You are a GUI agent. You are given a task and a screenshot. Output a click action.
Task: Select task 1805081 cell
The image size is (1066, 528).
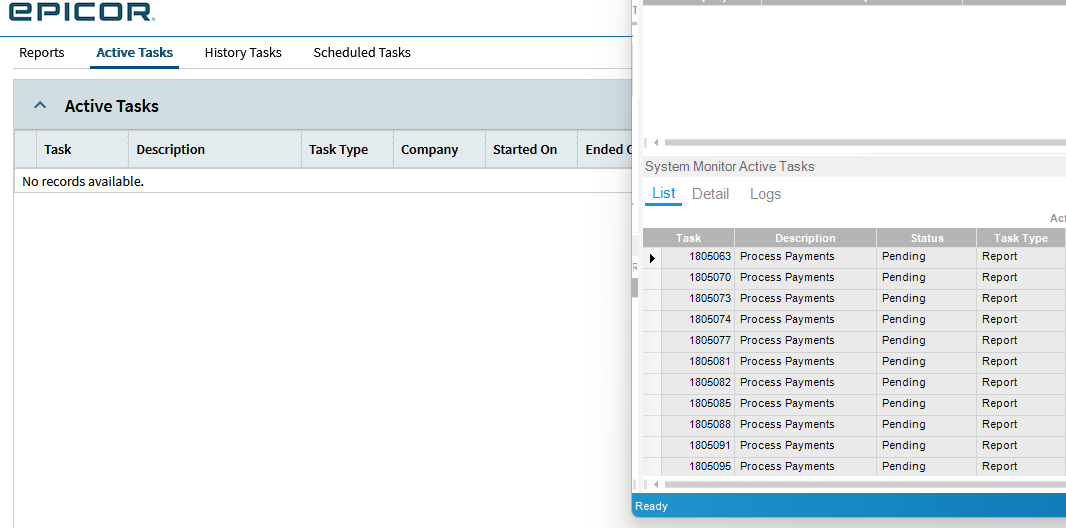coord(698,362)
